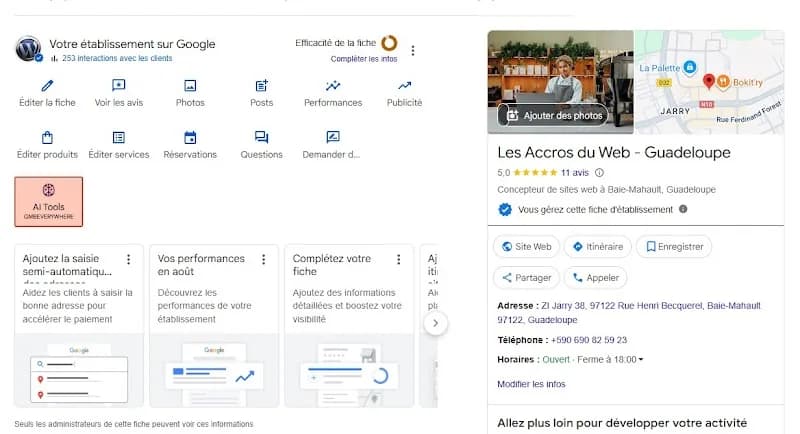The height and width of the screenshot is (434, 800).
Task: Open the three-dot menu beside Efficacité de la fiche
Action: (413, 50)
